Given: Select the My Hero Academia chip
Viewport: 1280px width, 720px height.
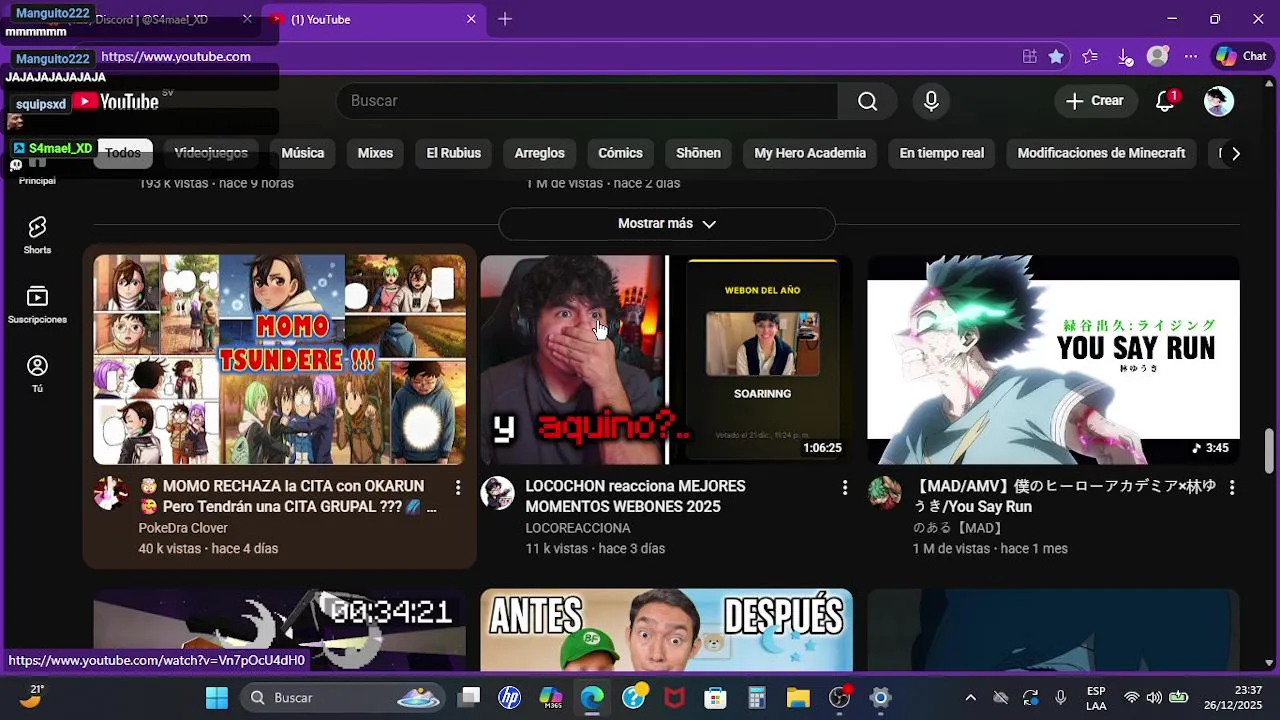Looking at the screenshot, I should click(x=810, y=153).
